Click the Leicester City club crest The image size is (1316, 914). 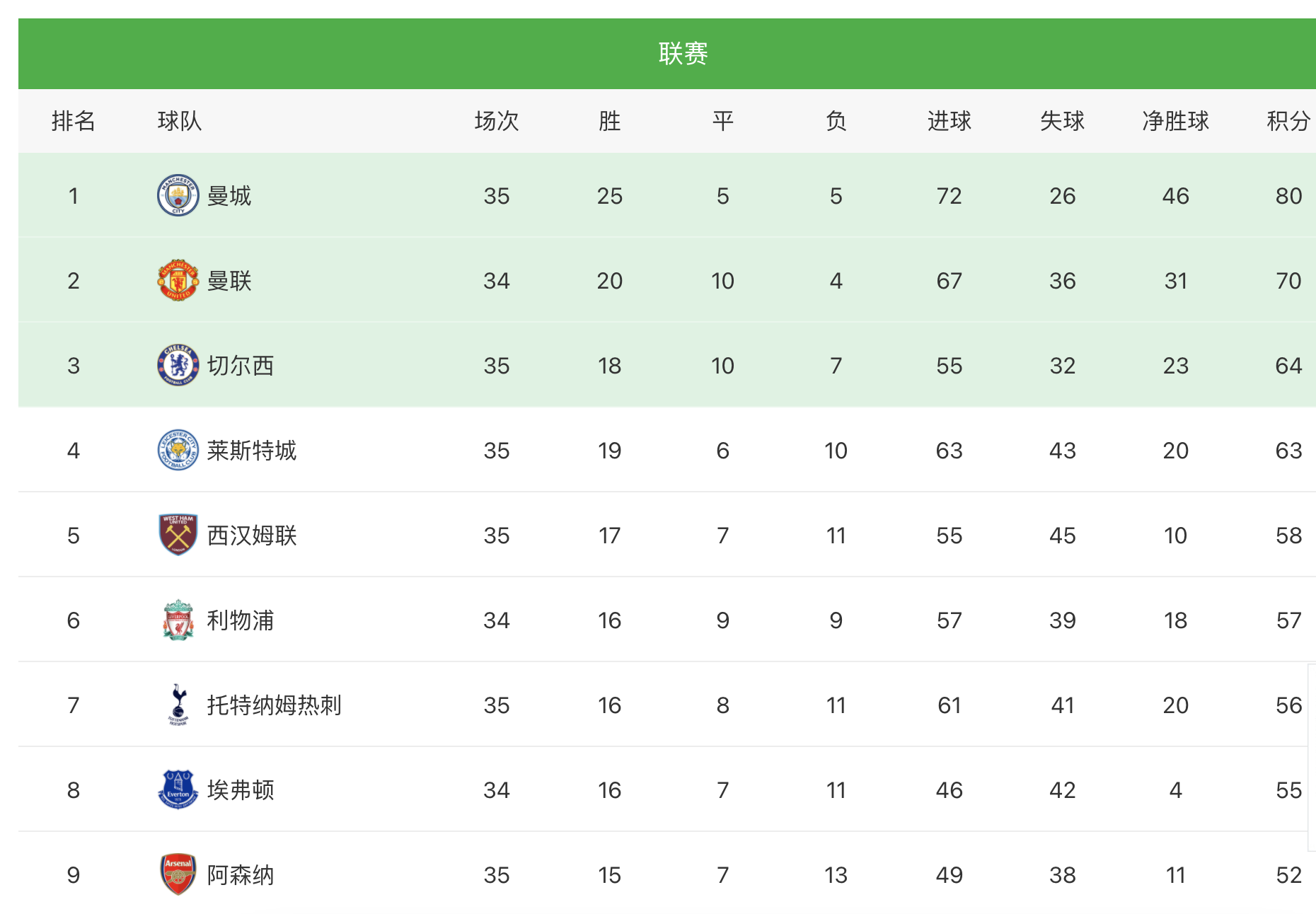(178, 450)
